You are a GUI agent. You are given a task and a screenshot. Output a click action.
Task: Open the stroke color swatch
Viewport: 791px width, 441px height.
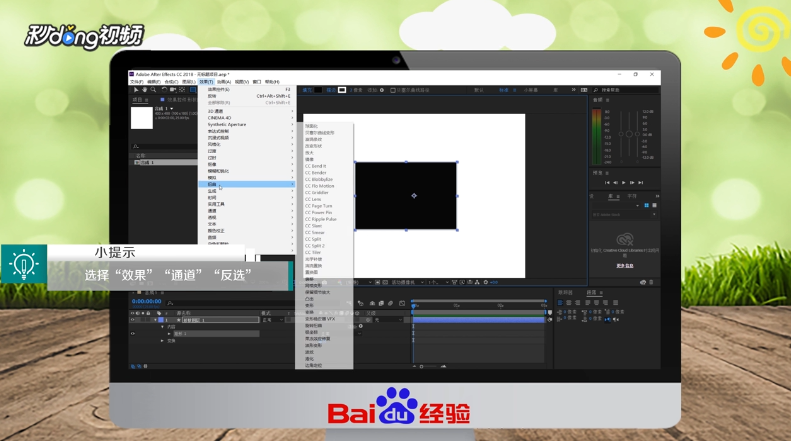(342, 90)
